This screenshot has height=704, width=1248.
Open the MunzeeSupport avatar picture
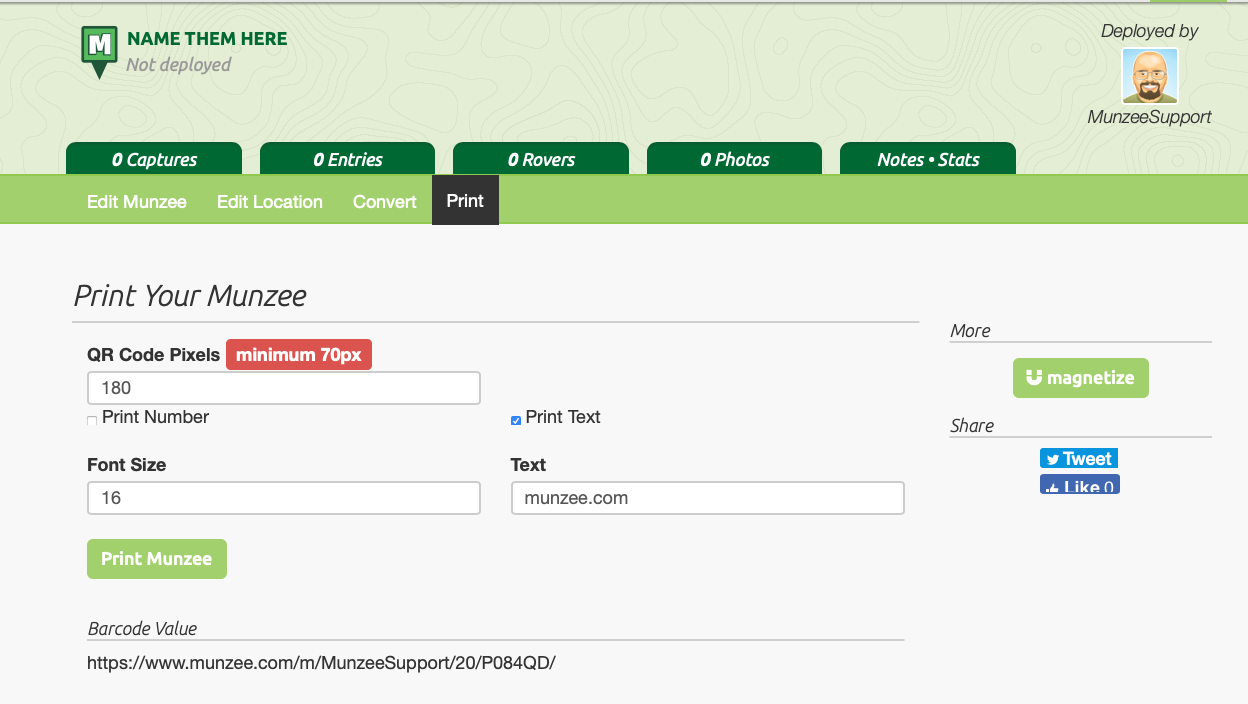click(1150, 76)
